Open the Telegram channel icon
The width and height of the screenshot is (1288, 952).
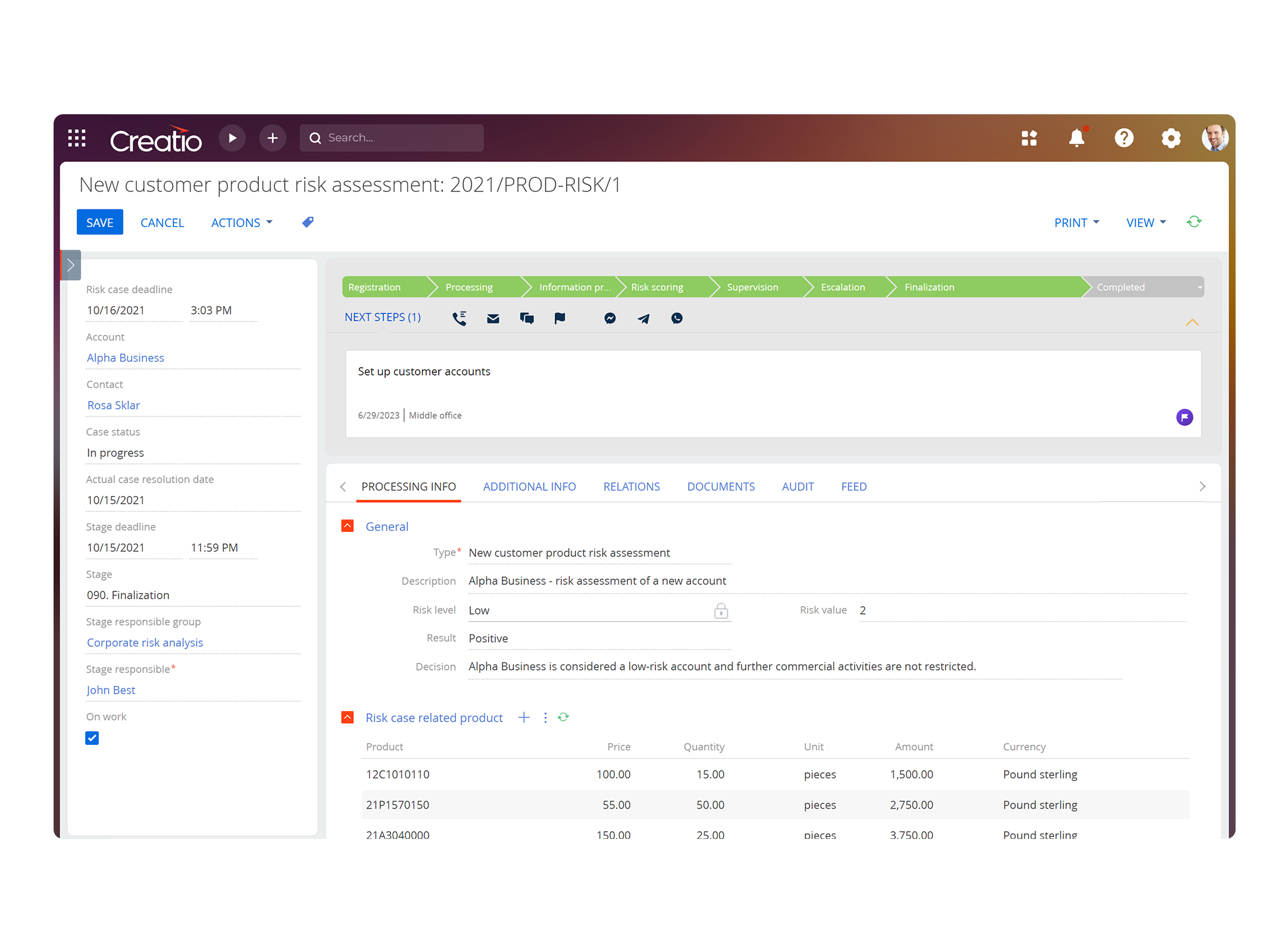click(x=643, y=318)
